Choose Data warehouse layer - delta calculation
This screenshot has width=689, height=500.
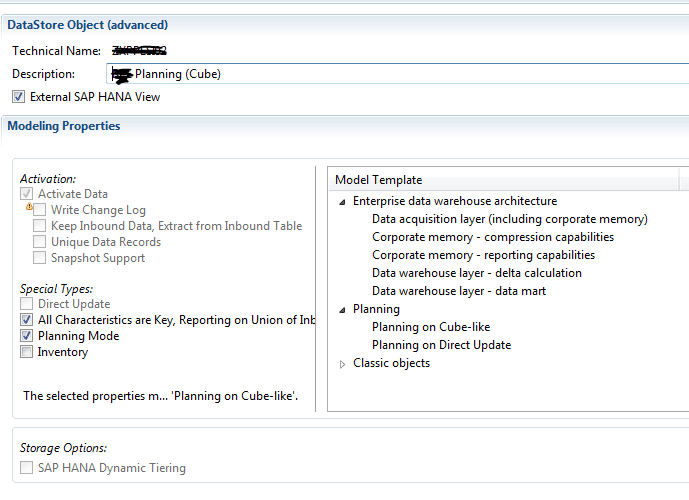[x=476, y=273]
